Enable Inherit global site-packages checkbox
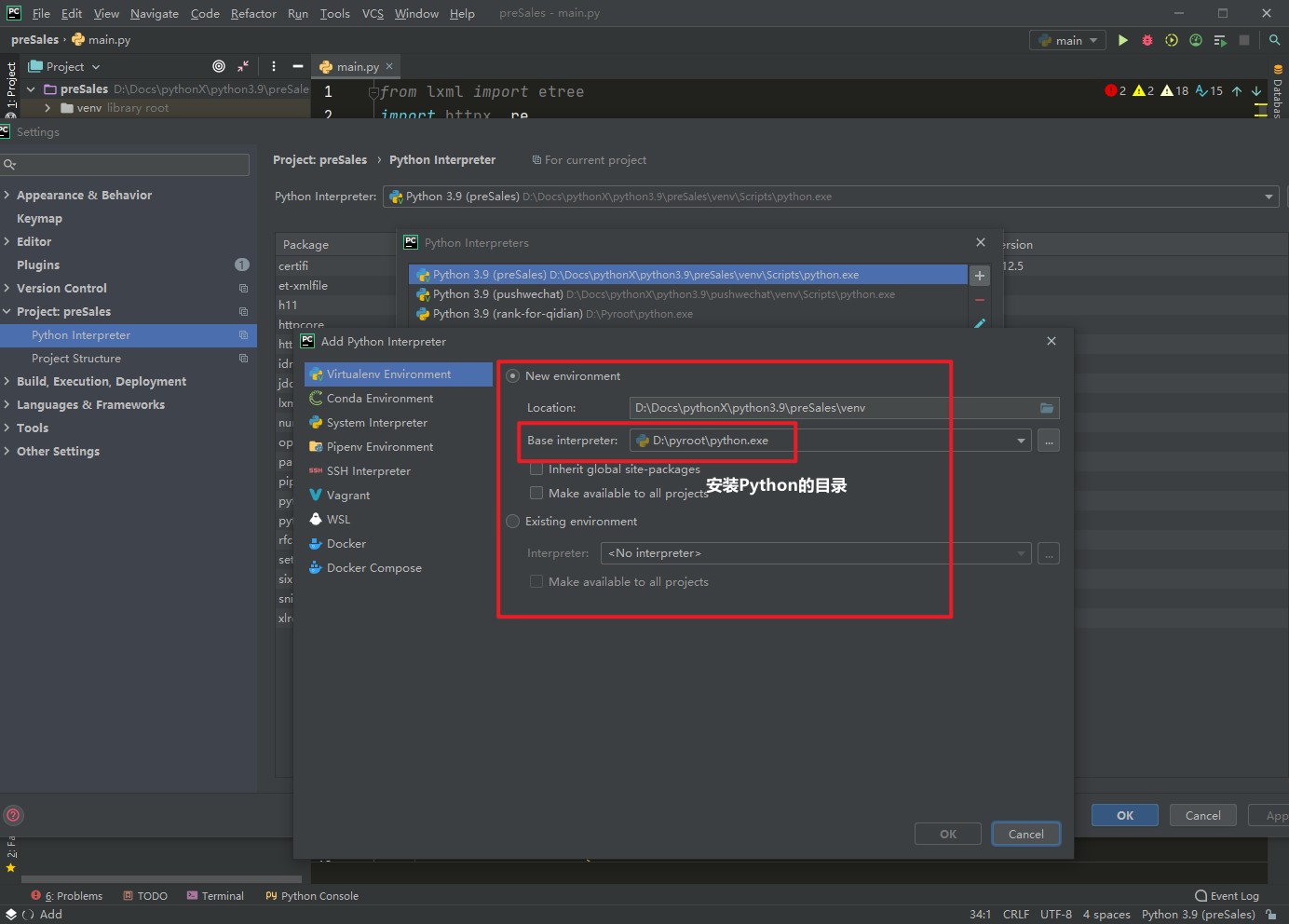 536,469
